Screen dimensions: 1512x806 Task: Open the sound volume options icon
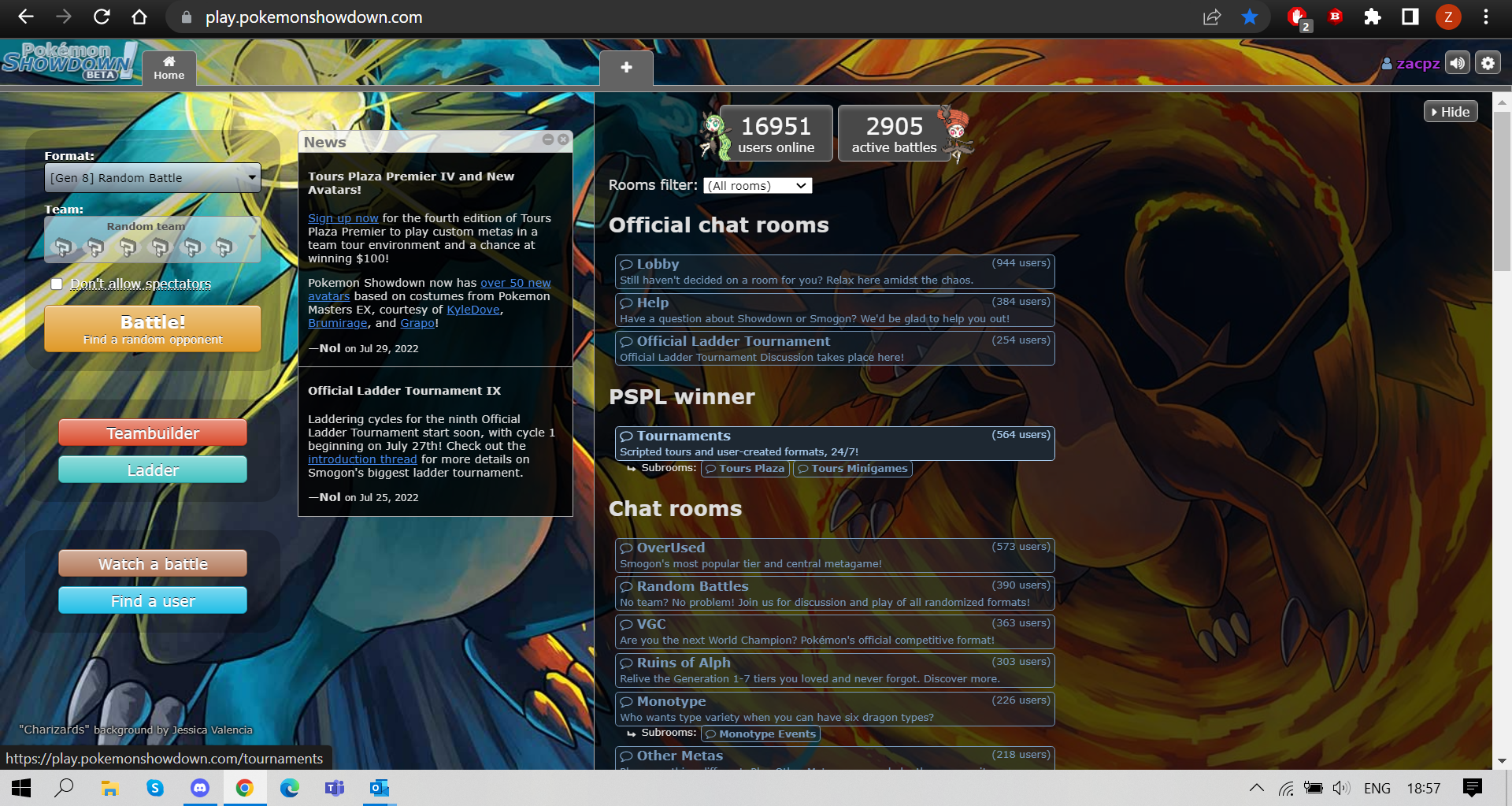[x=1458, y=63]
